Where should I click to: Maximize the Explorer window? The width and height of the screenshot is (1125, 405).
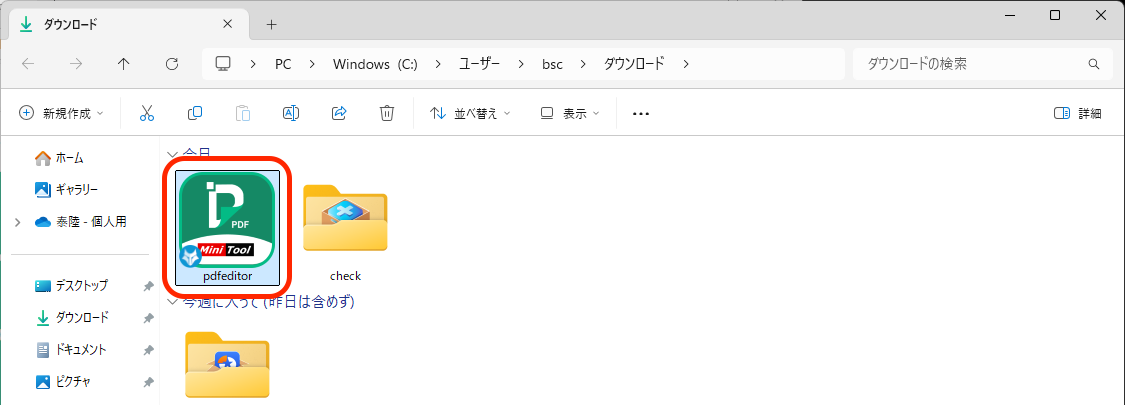coord(1055,16)
